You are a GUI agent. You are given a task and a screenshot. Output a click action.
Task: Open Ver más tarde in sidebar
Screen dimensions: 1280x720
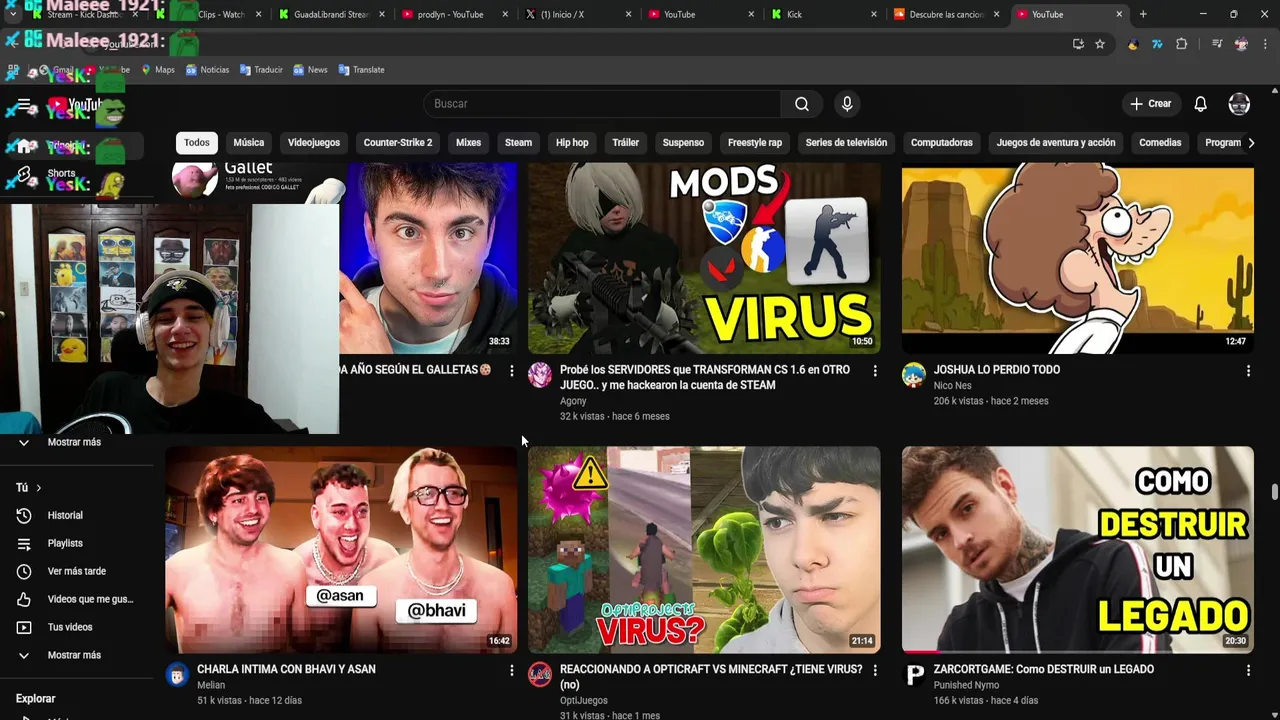78,571
